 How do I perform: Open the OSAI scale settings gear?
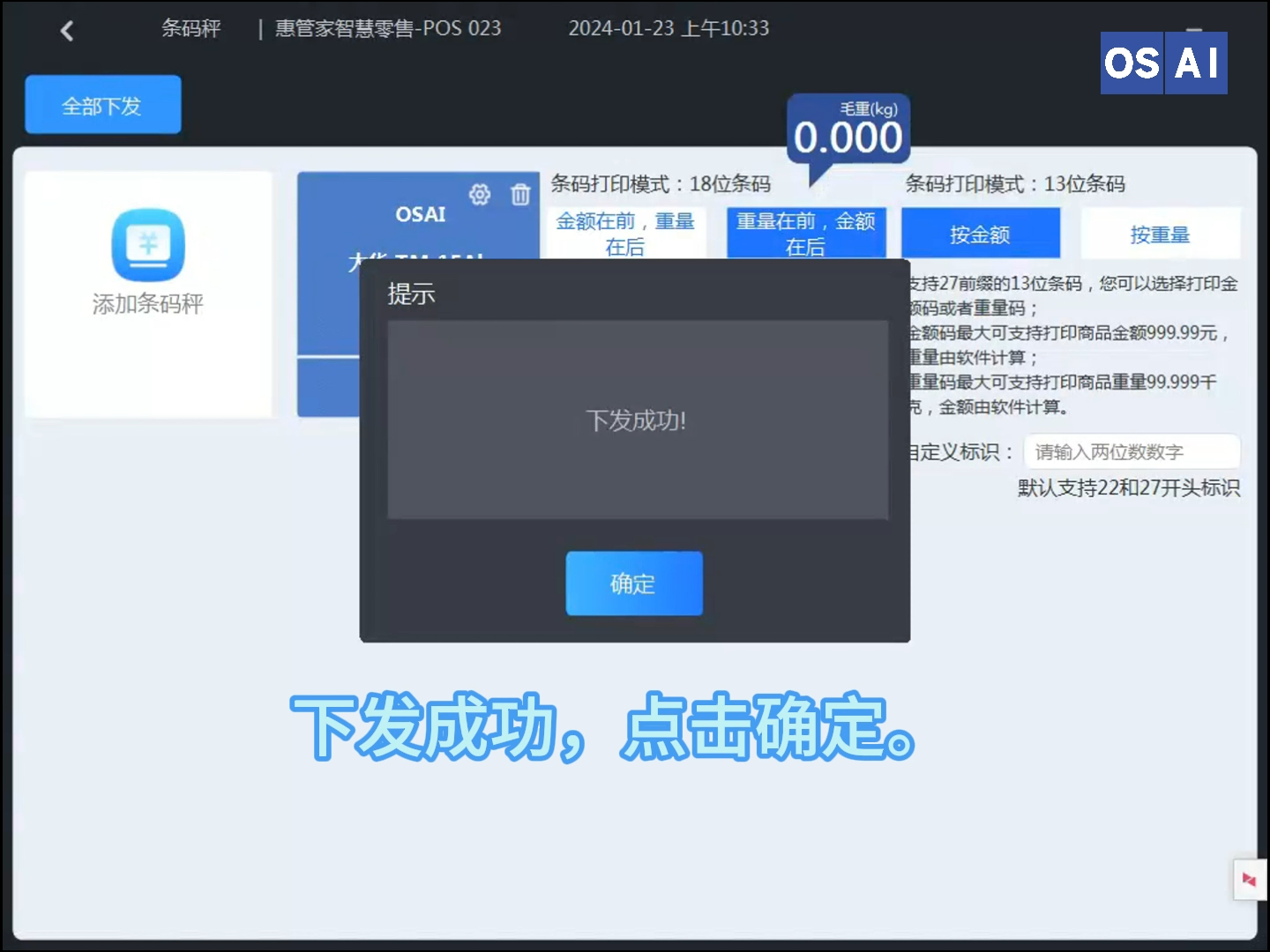(x=480, y=195)
